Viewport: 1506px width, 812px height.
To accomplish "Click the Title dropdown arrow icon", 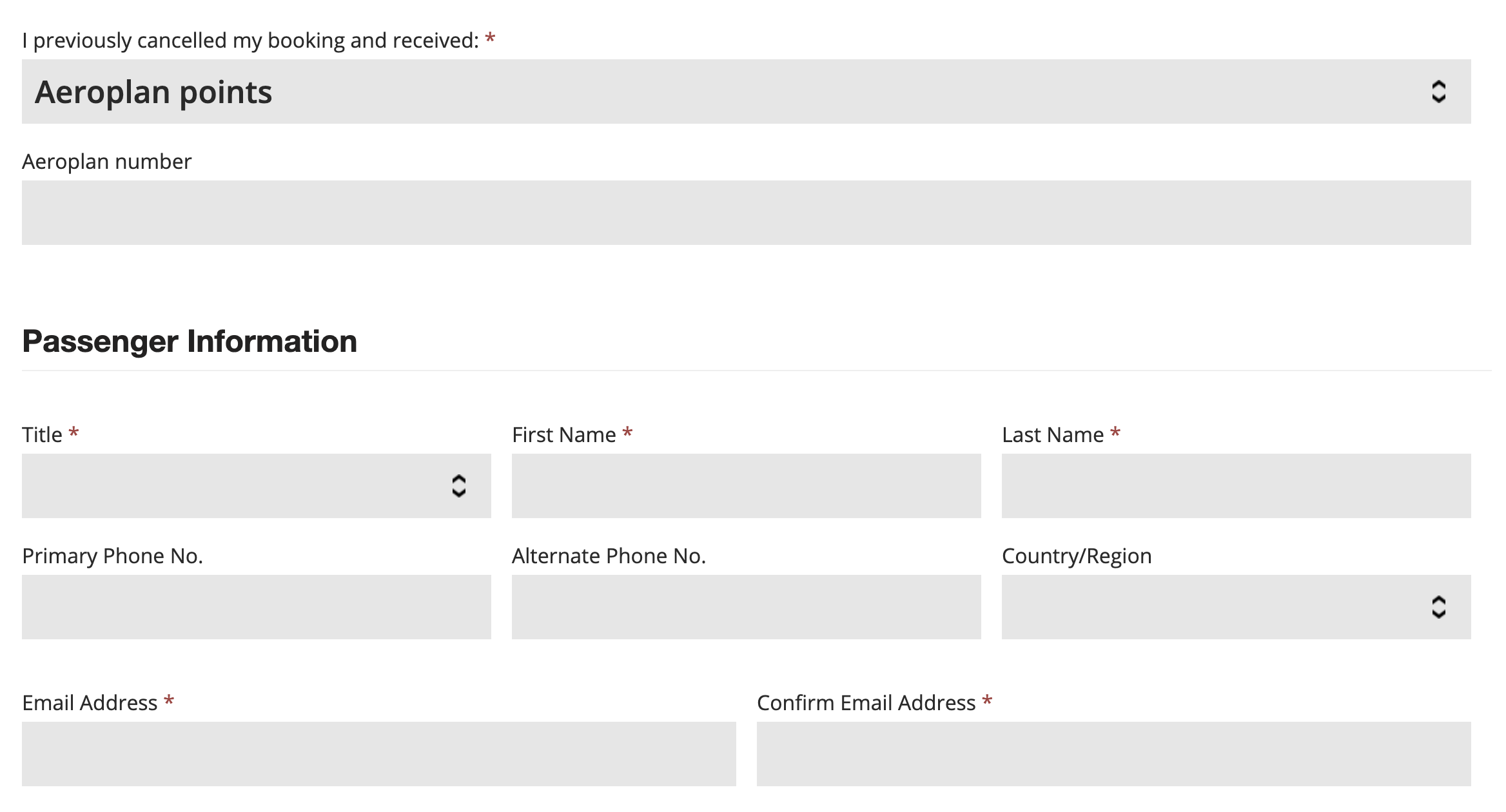I will click(x=458, y=486).
